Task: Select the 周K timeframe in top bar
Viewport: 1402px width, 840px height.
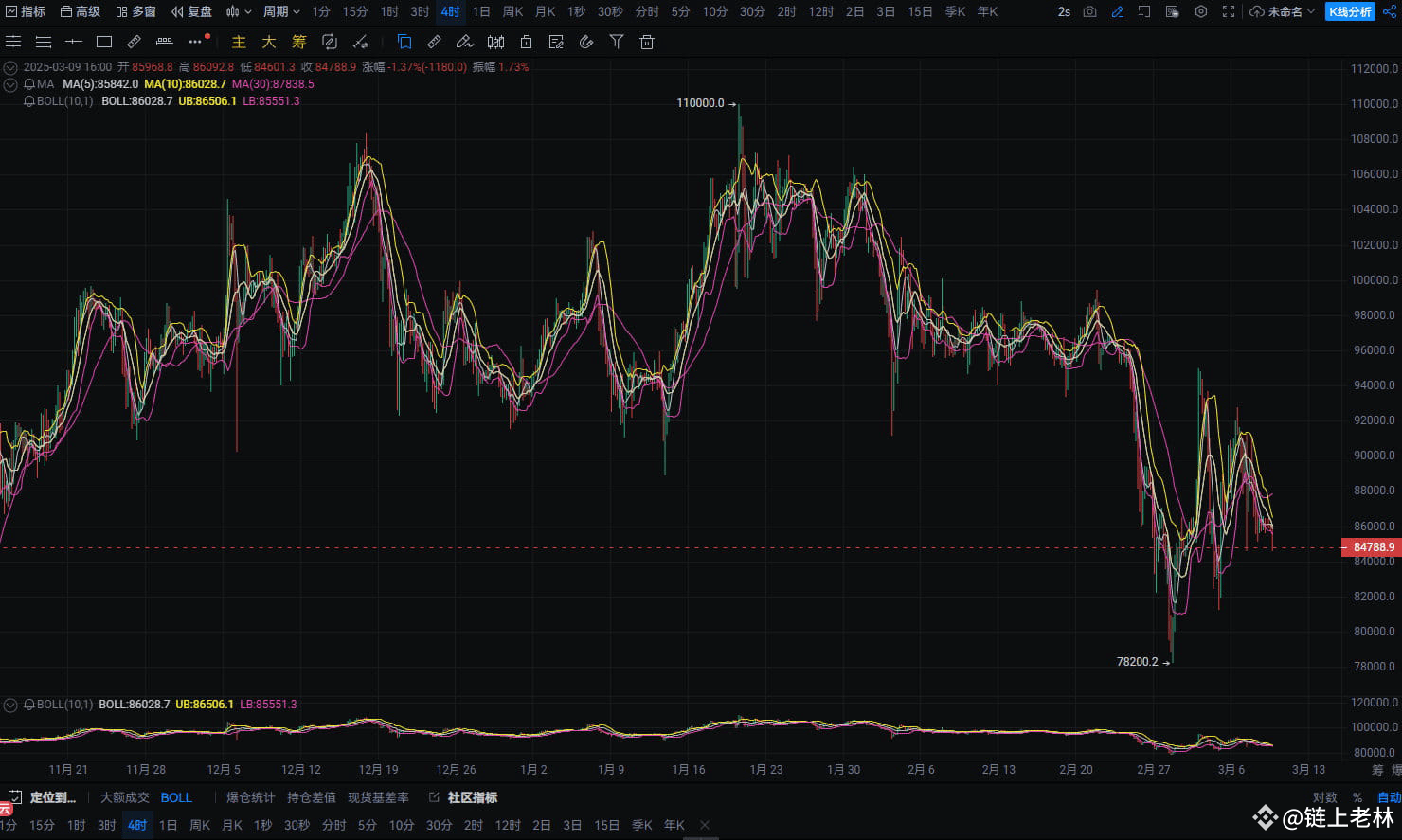Action: (x=512, y=11)
